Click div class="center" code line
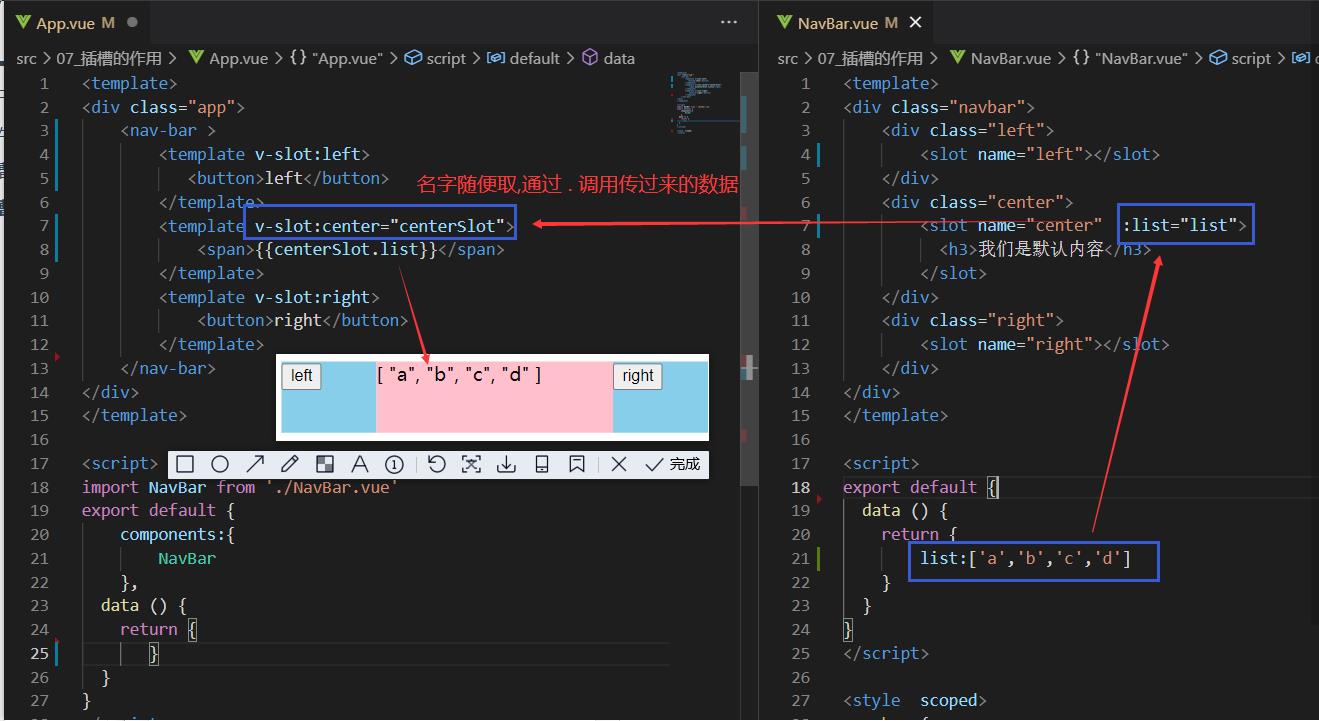1319x721 pixels. 978,202
